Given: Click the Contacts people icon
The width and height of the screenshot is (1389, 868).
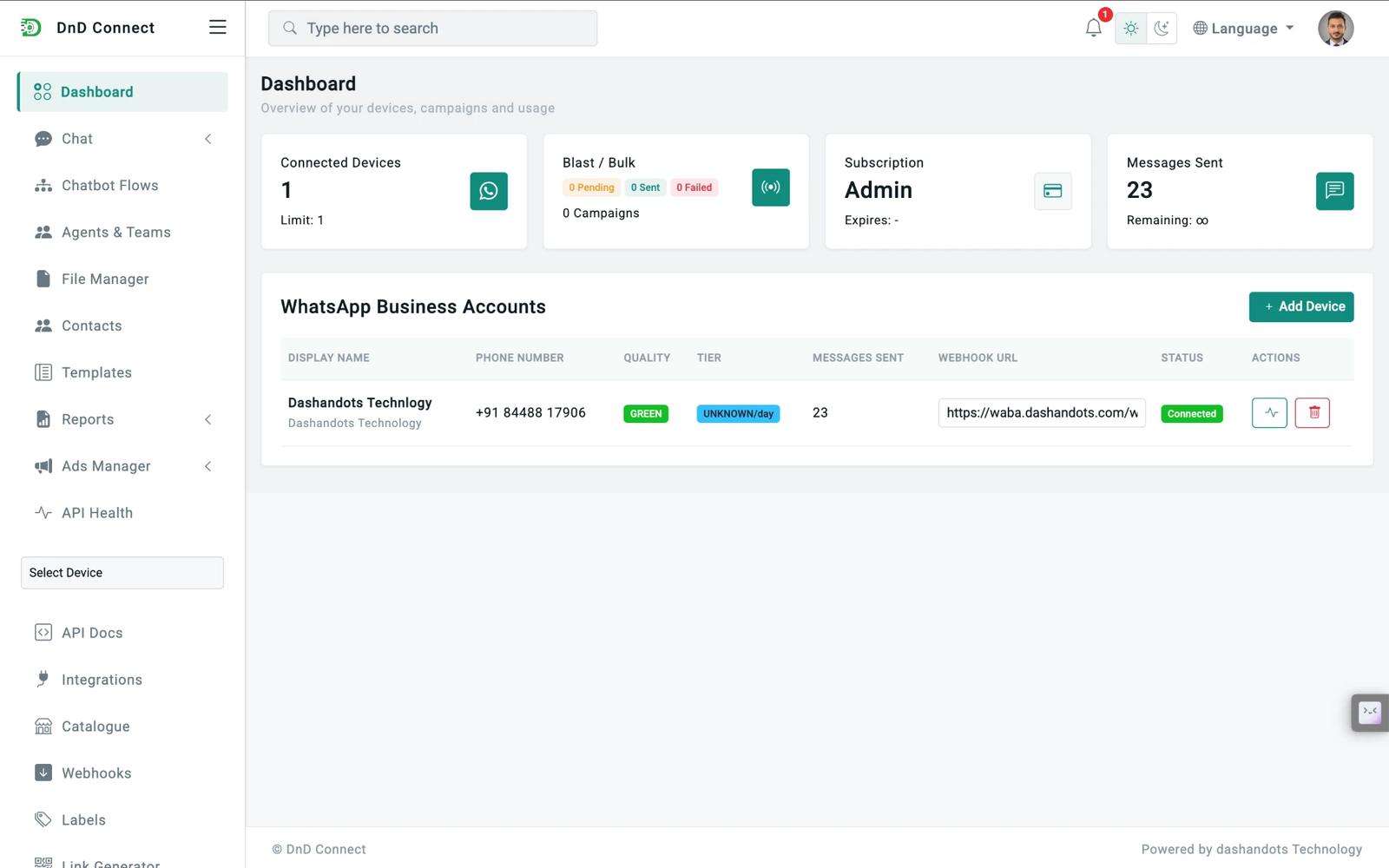Looking at the screenshot, I should (43, 326).
